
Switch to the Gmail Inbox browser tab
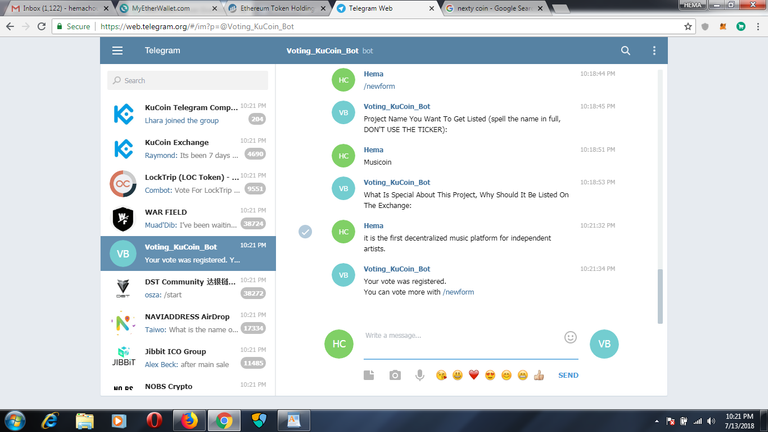pos(58,8)
